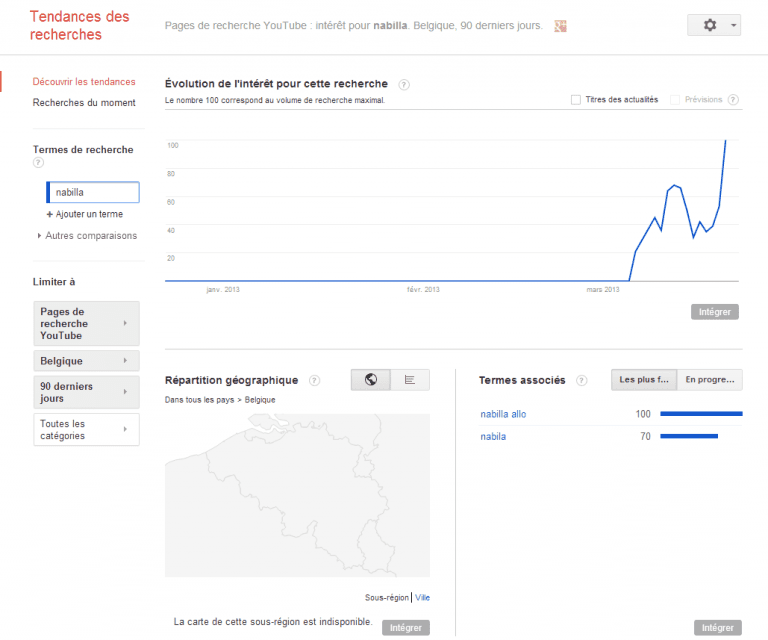Image resolution: width=768 pixels, height=640 pixels.
Task: Click Intégrer button under the map
Action: point(406,628)
